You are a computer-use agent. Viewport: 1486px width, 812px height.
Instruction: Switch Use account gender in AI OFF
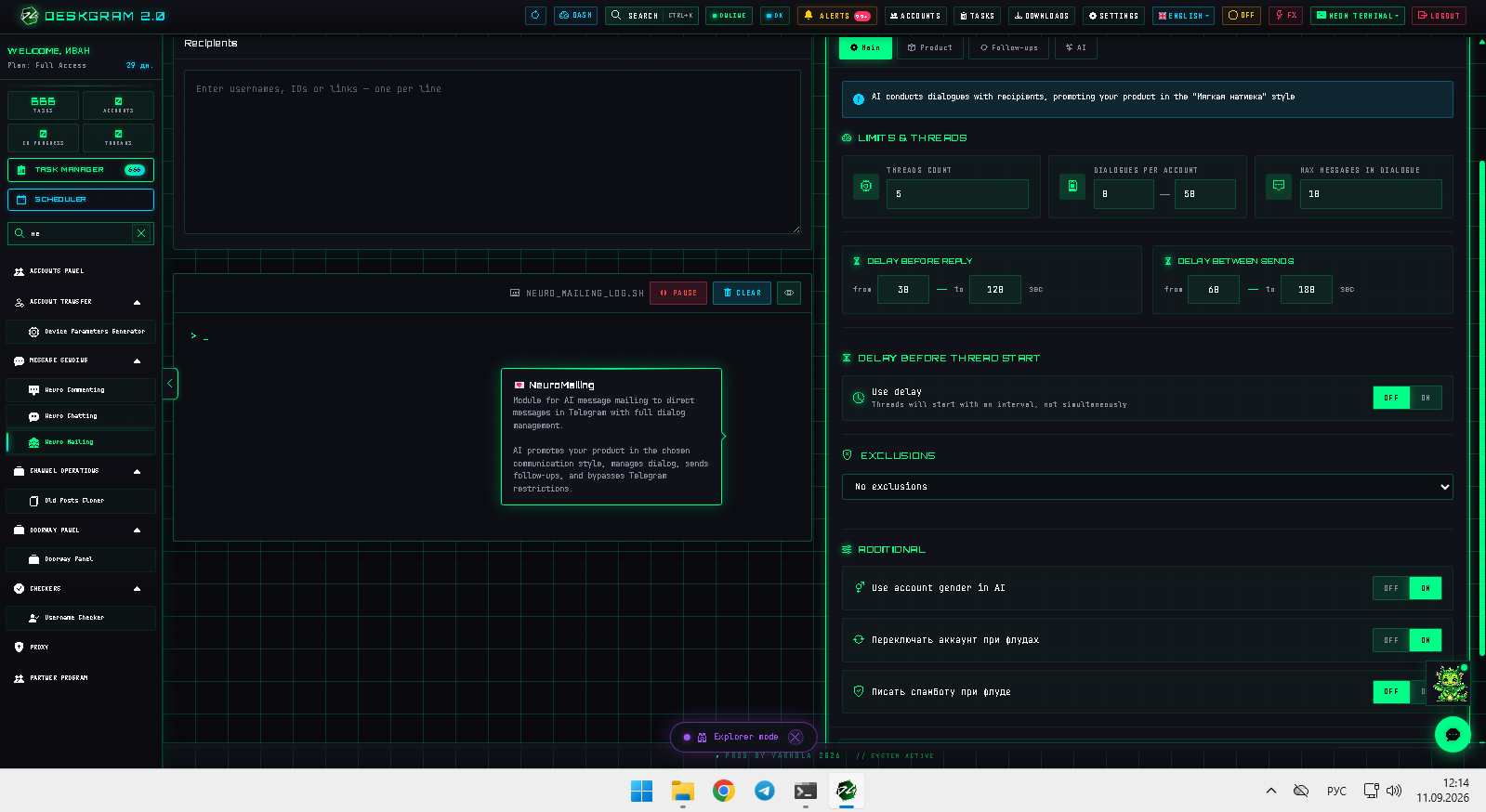pyautogui.click(x=1391, y=588)
